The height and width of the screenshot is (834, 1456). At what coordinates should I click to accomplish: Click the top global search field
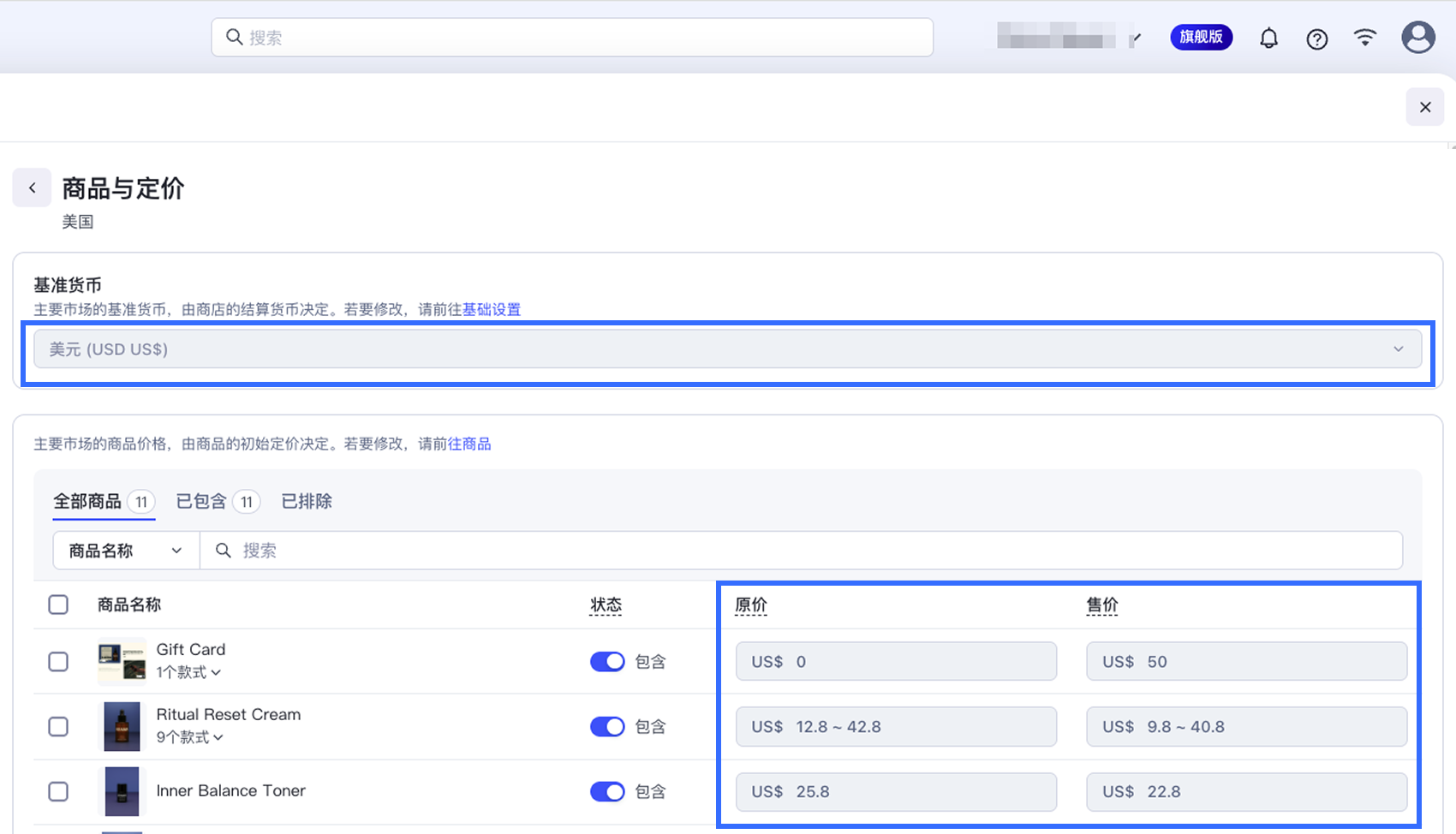572,38
